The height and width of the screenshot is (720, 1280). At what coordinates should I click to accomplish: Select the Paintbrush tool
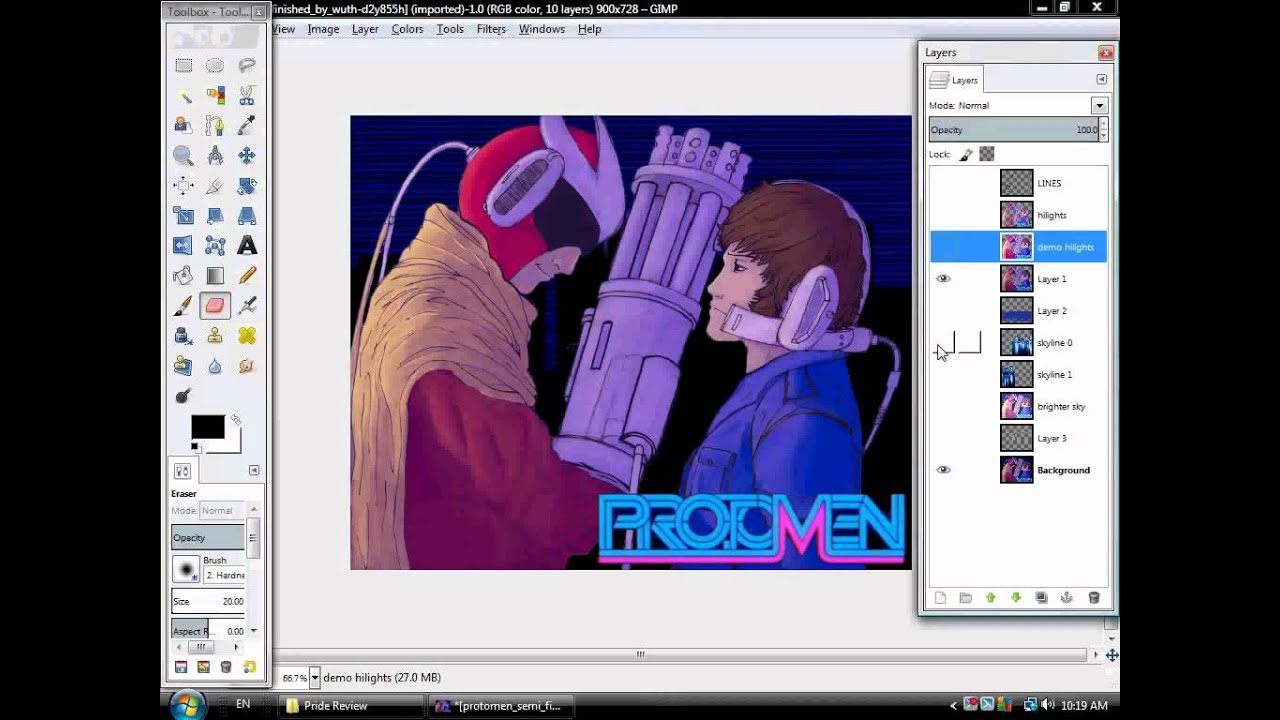tap(184, 306)
